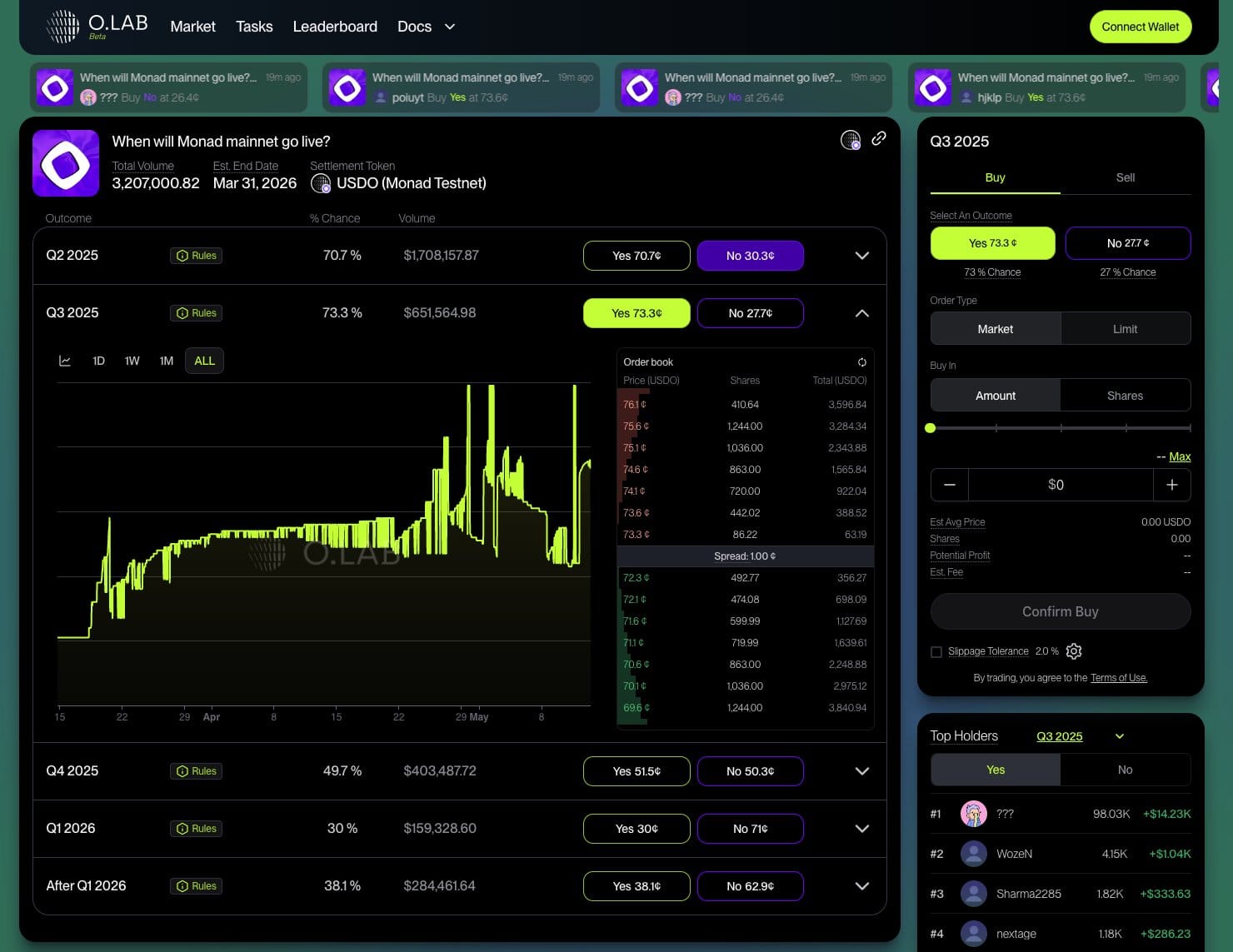Enable Slippage Tolerance checkbox
The width and height of the screenshot is (1233, 952).
(x=936, y=652)
